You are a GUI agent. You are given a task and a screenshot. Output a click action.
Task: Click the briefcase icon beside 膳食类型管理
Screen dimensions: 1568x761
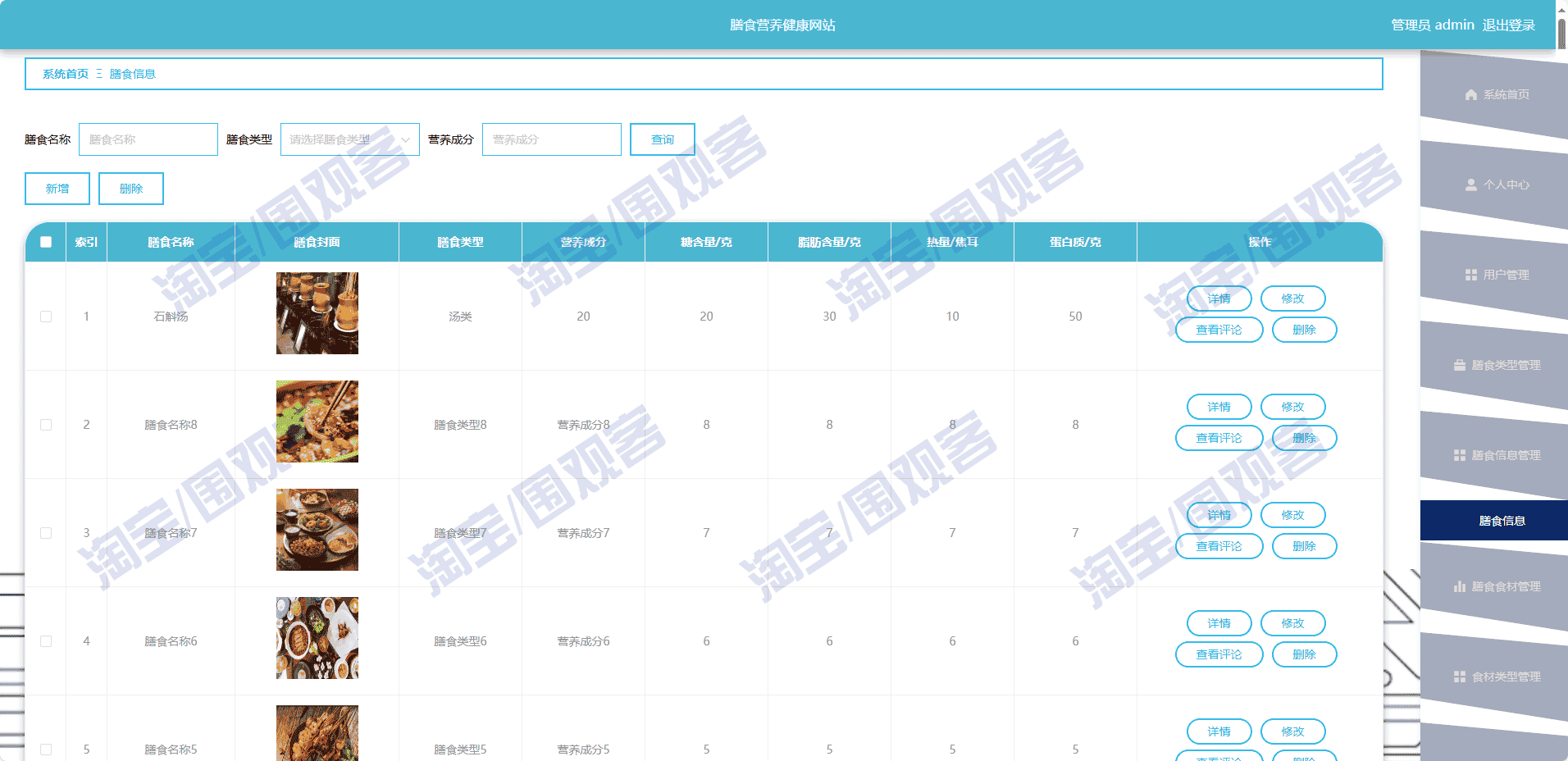pos(1460,366)
